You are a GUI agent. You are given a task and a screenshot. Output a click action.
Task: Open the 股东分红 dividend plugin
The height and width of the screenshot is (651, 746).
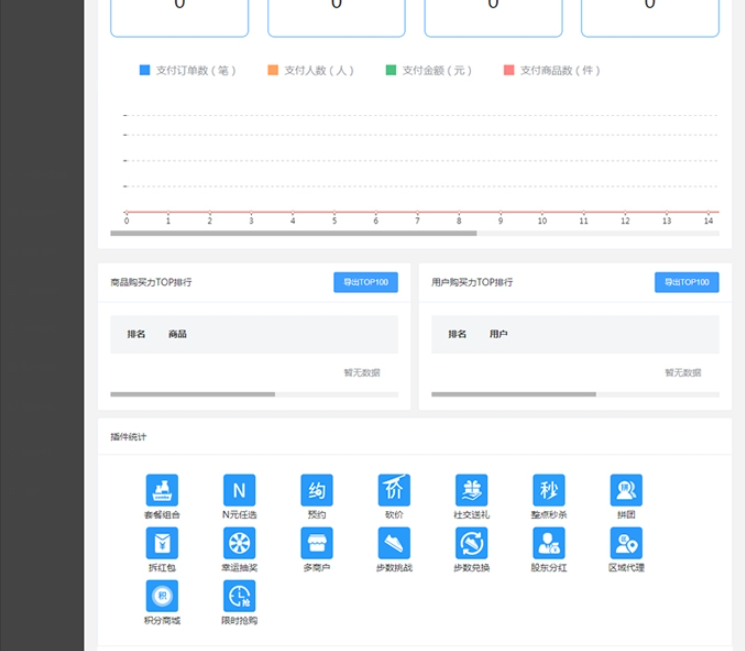pyautogui.click(x=549, y=543)
